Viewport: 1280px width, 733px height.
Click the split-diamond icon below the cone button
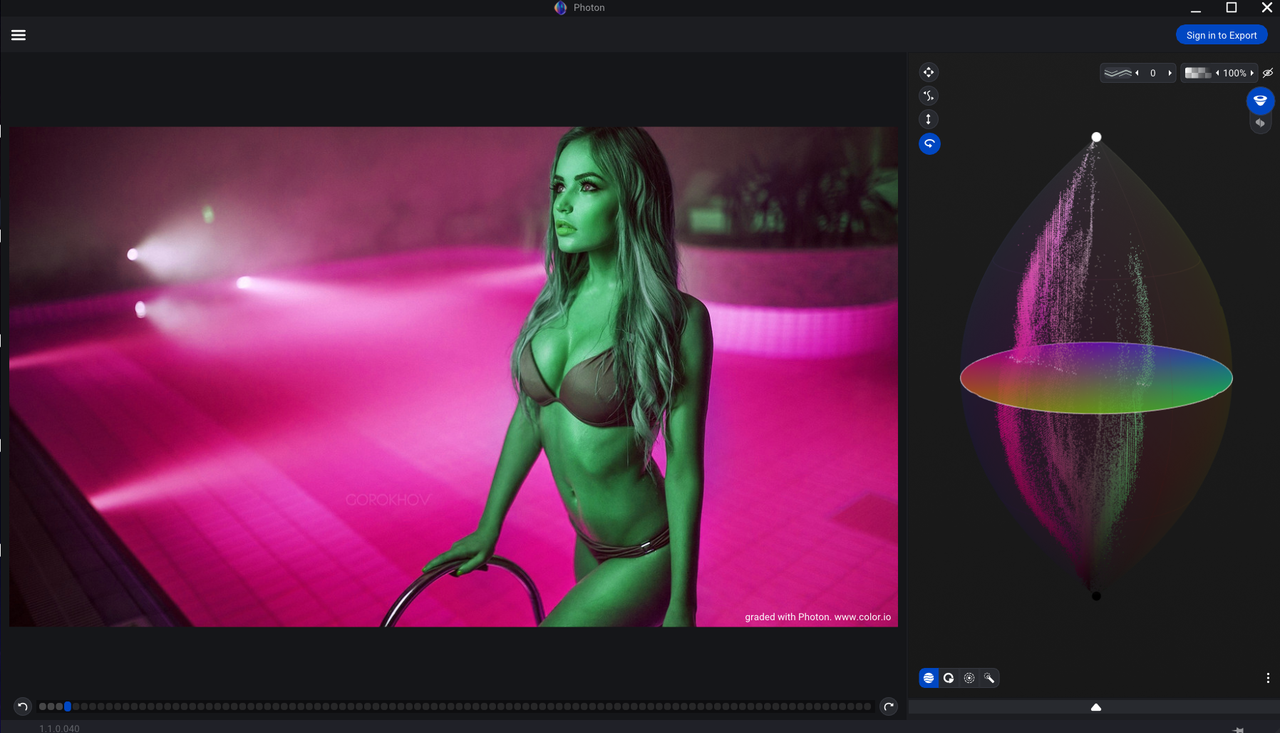(1260, 123)
